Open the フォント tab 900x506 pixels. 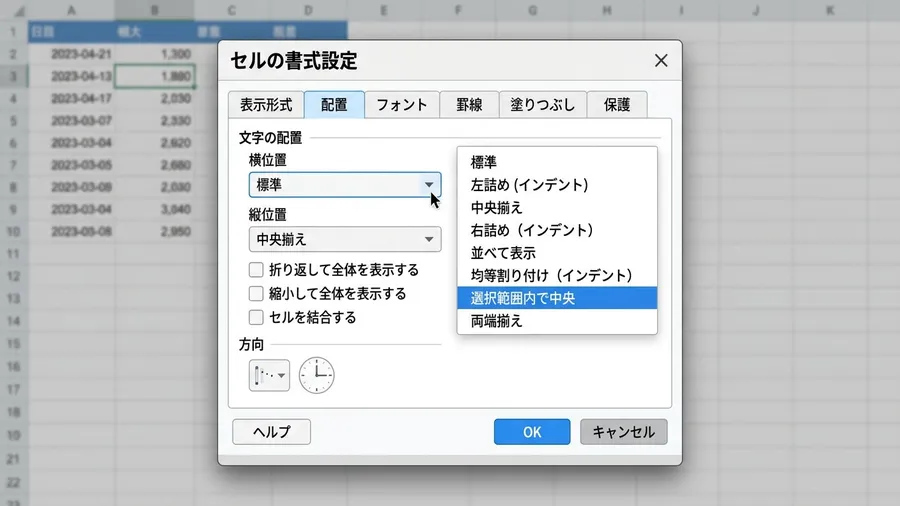click(402, 104)
